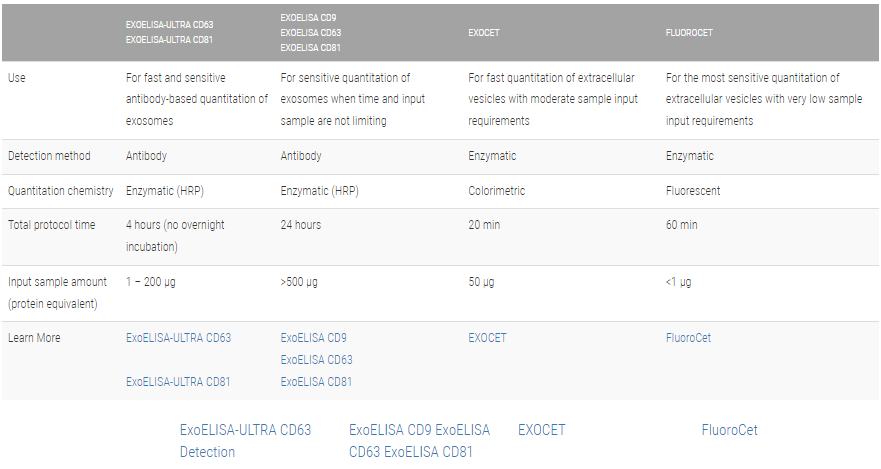The height and width of the screenshot is (469, 881).
Task: Open the large EXOCET link below the table
Action: pos(541,430)
